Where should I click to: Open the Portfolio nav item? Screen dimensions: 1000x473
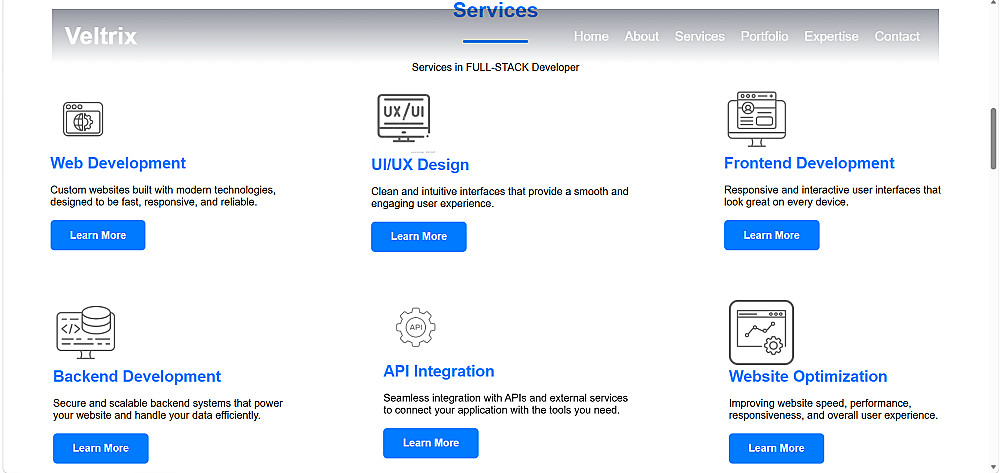coord(764,36)
